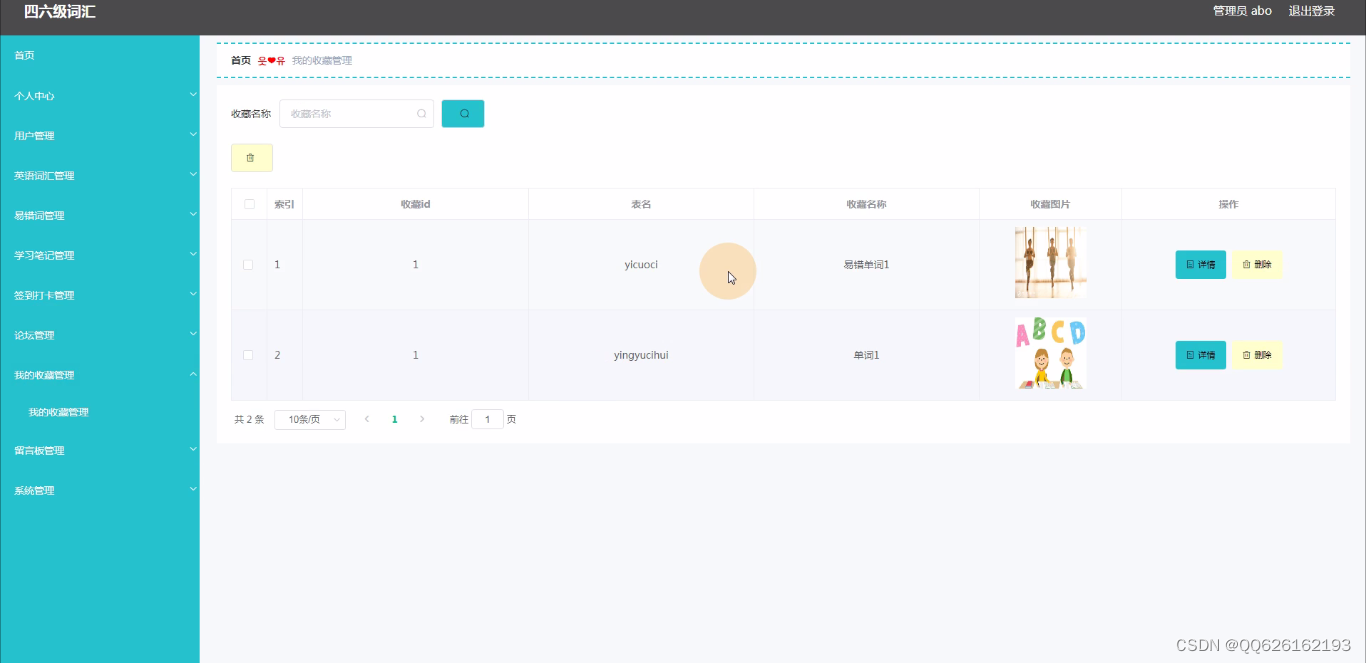This screenshot has width=1366, height=663.
Task: Click the 四六级词汇 site title
Action: (60, 12)
